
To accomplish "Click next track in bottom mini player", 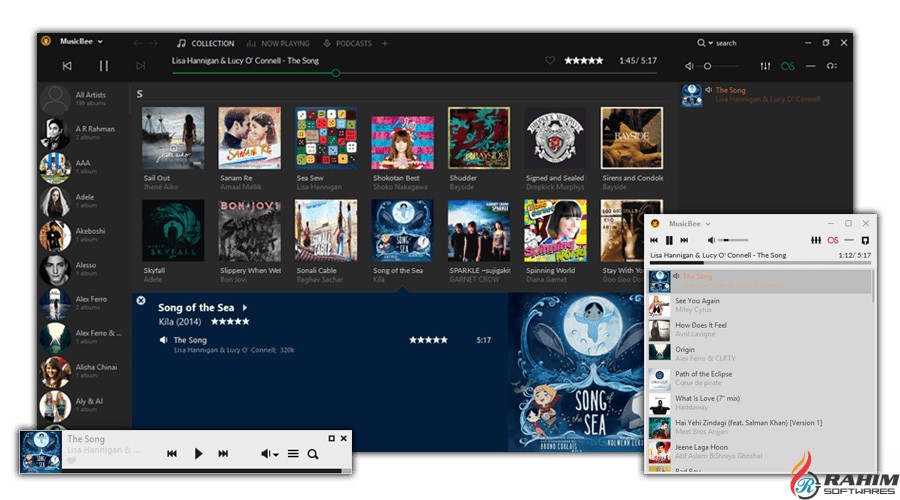I will coord(223,454).
